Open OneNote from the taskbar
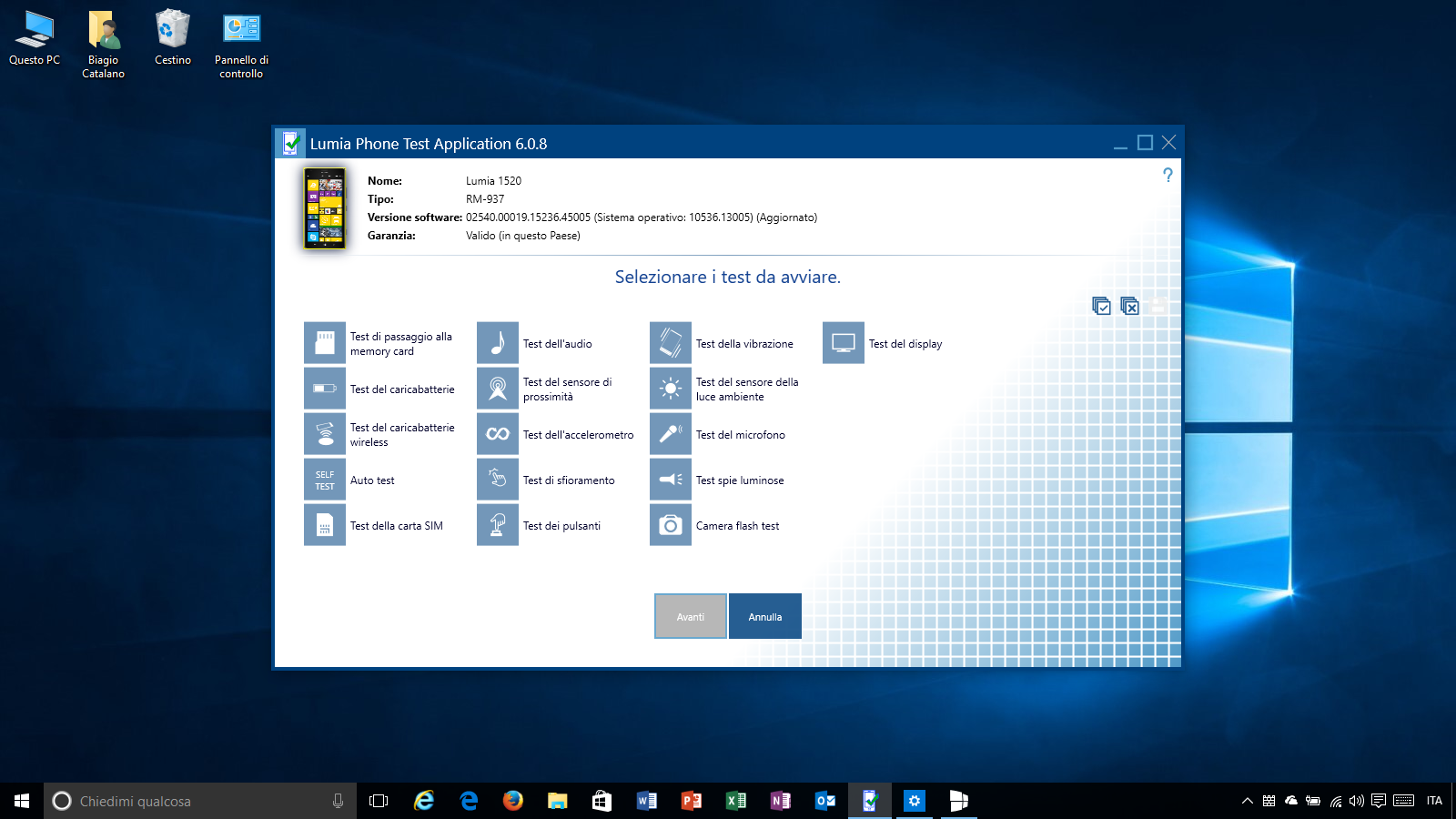The image size is (1456, 819). tap(781, 801)
